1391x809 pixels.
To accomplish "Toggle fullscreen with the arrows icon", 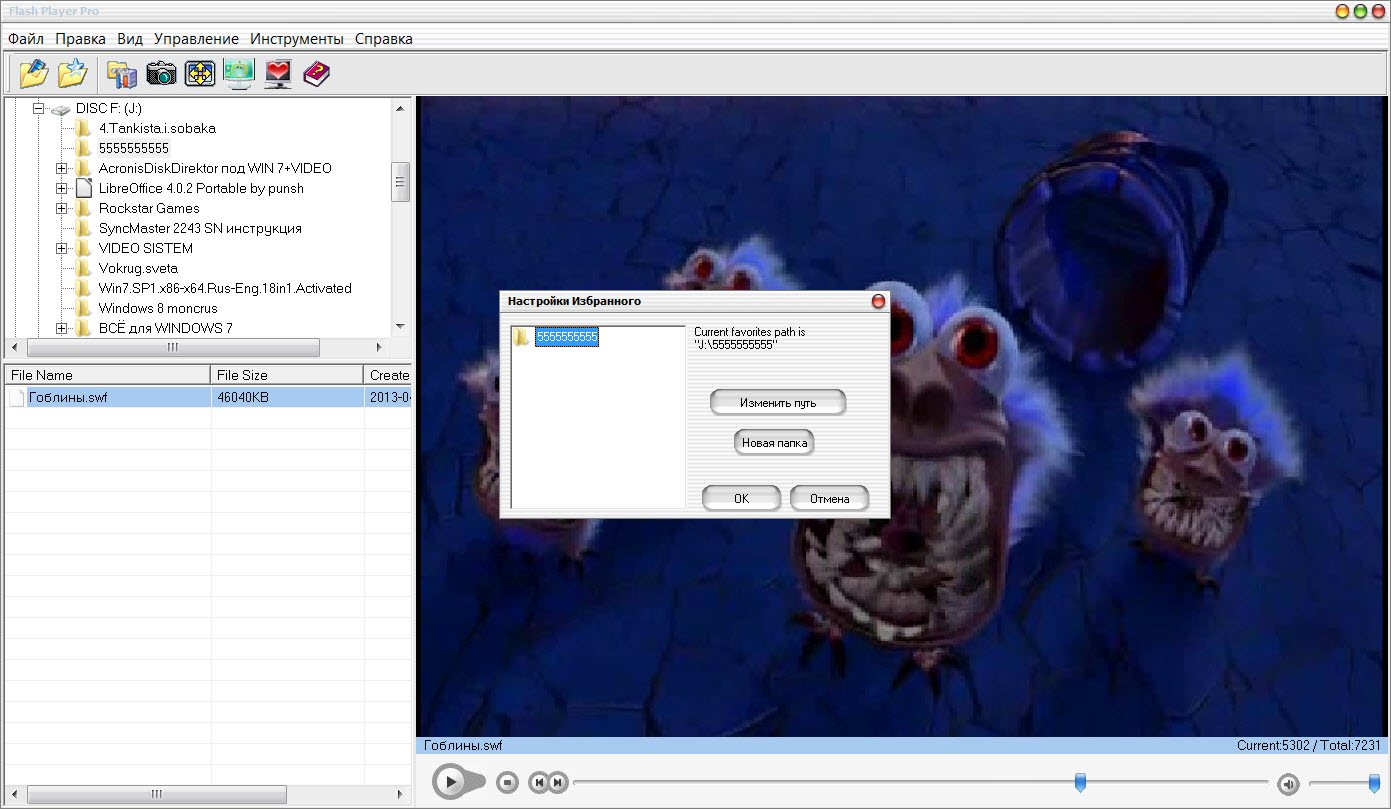I will point(200,73).
